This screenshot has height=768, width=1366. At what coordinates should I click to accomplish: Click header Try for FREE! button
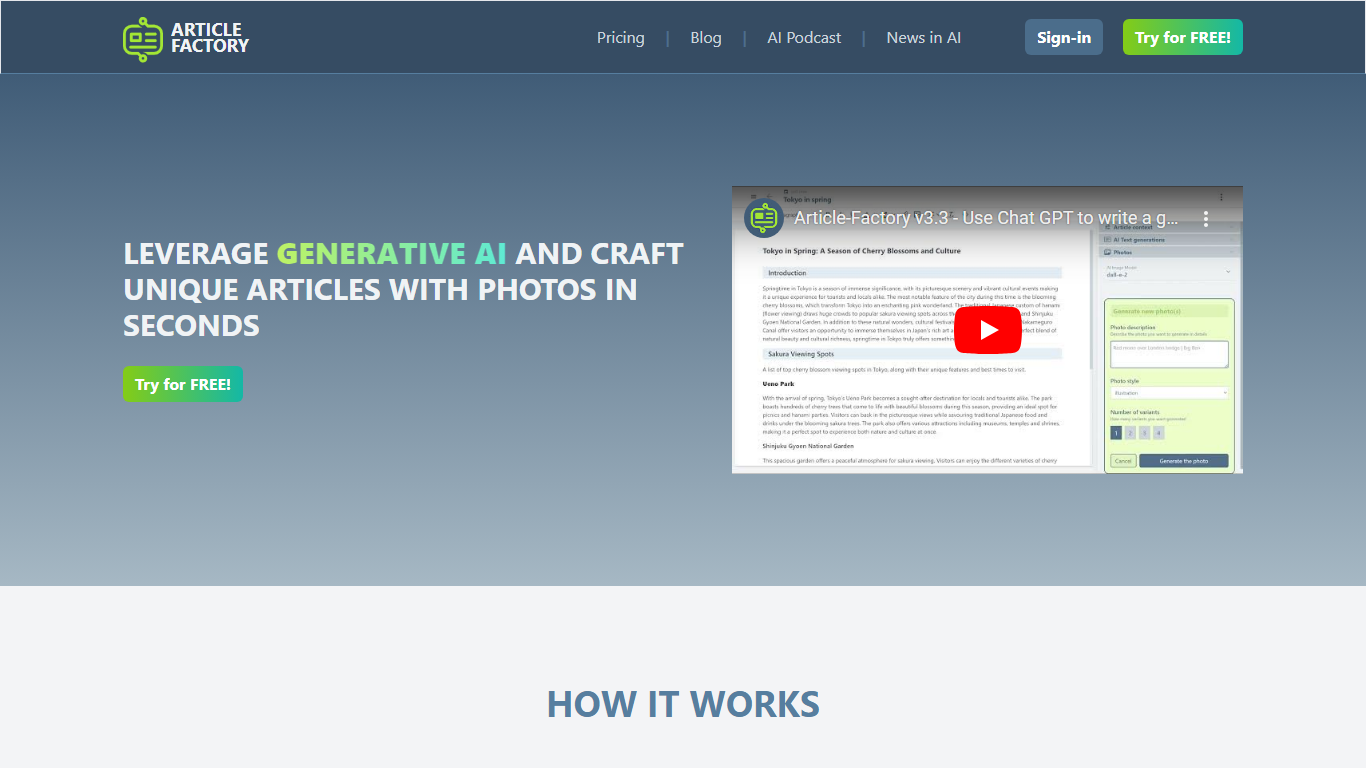coord(1182,38)
